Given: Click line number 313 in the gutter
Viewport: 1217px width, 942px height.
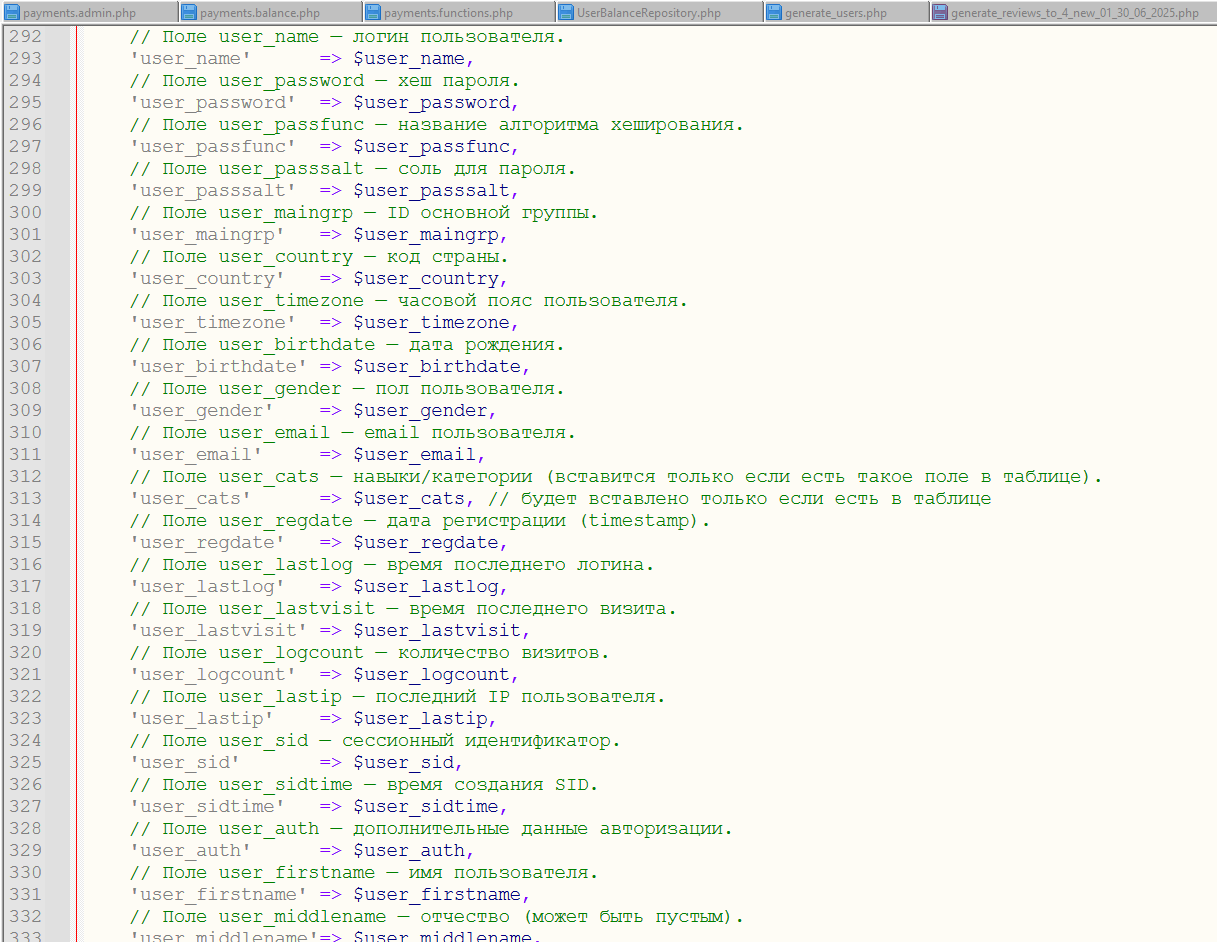Looking at the screenshot, I should 25,499.
